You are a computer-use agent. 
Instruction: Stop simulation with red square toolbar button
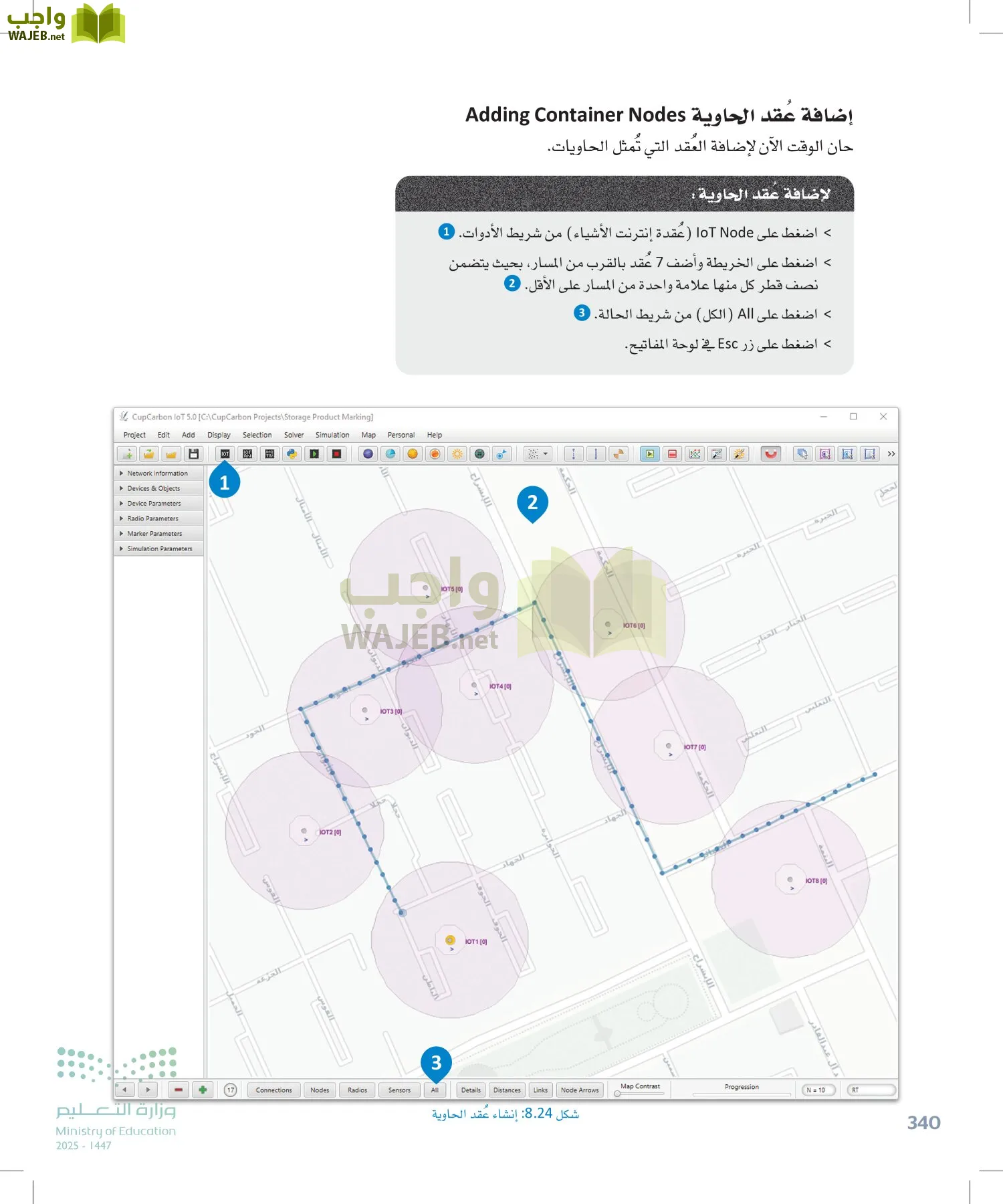[672, 454]
